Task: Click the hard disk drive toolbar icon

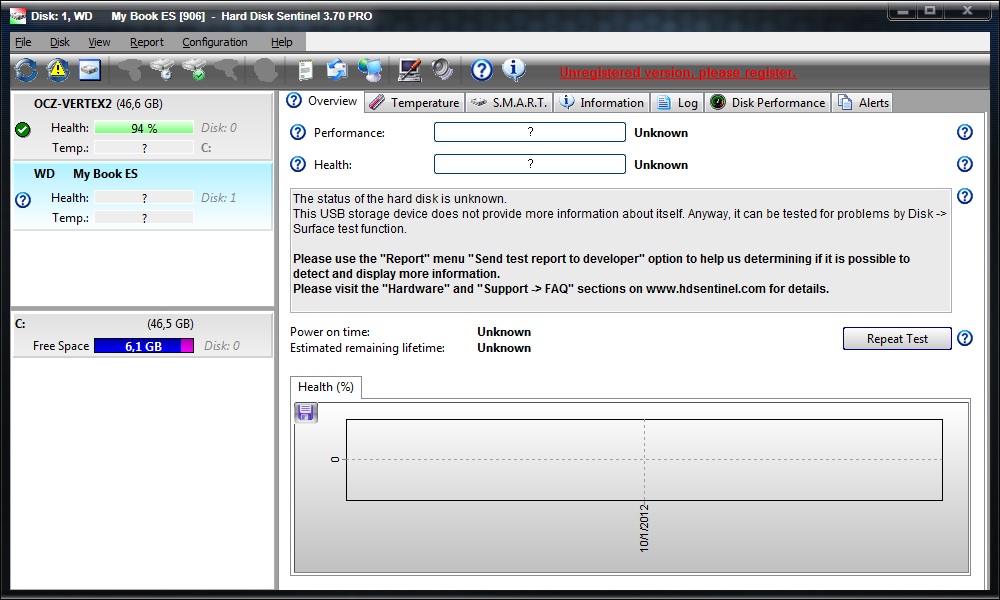Action: 89,70
